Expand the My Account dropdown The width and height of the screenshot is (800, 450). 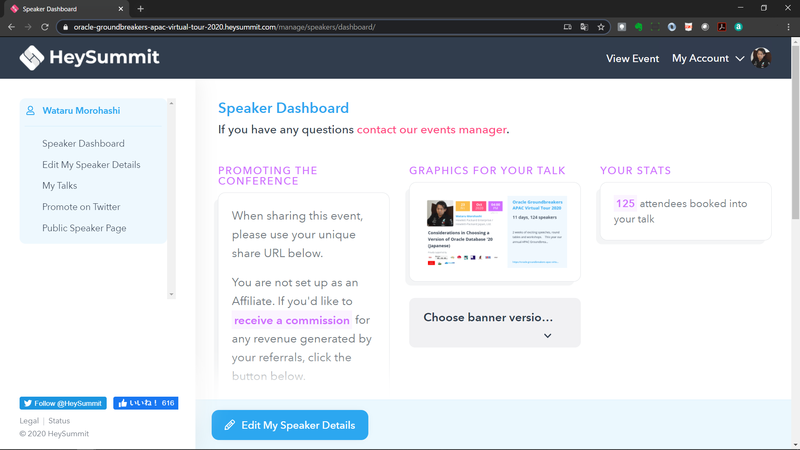[708, 58]
